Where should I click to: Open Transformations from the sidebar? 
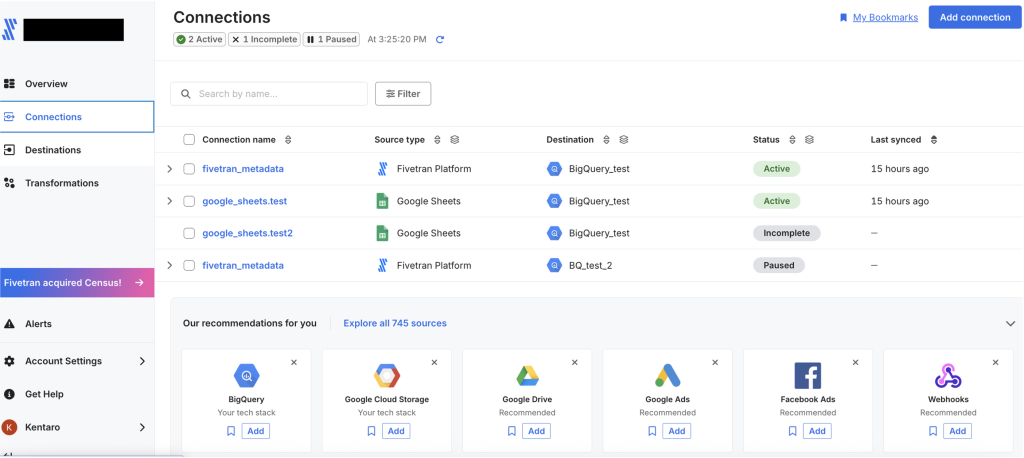(x=61, y=183)
